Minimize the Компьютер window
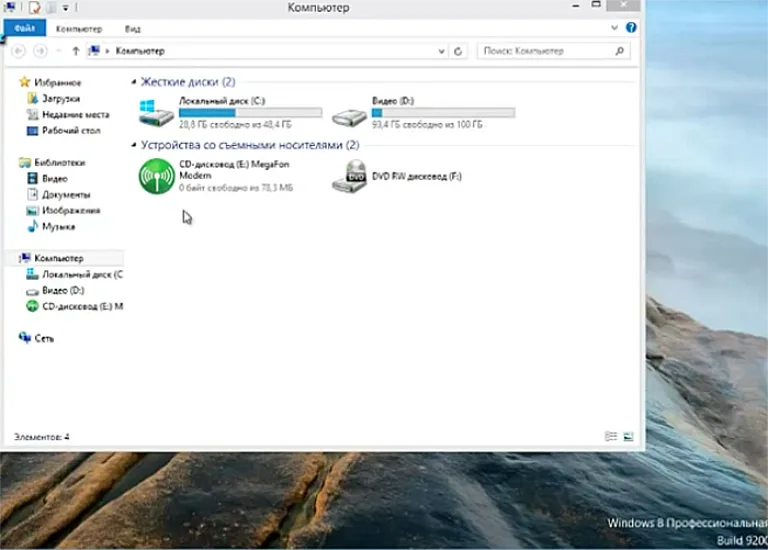768x550 pixels. [x=576, y=6]
